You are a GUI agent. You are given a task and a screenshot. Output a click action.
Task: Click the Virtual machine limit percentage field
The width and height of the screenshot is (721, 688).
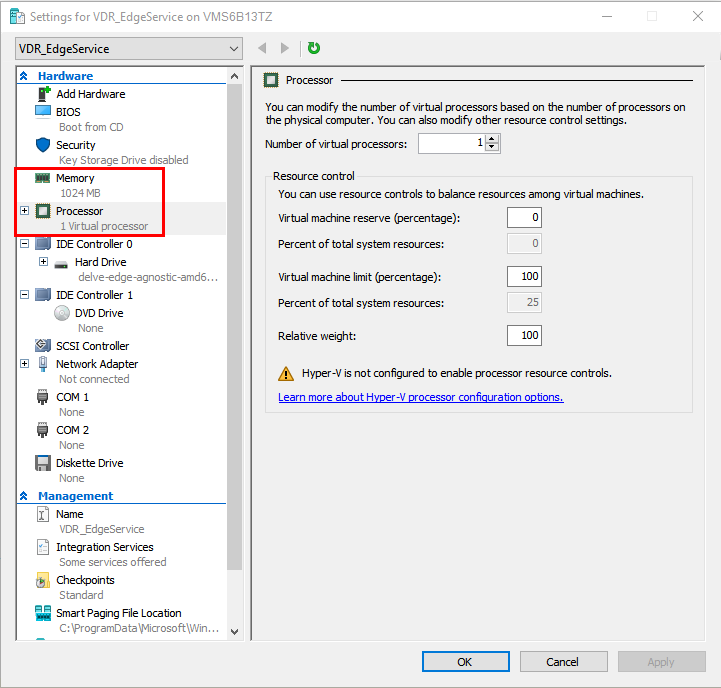click(x=524, y=276)
